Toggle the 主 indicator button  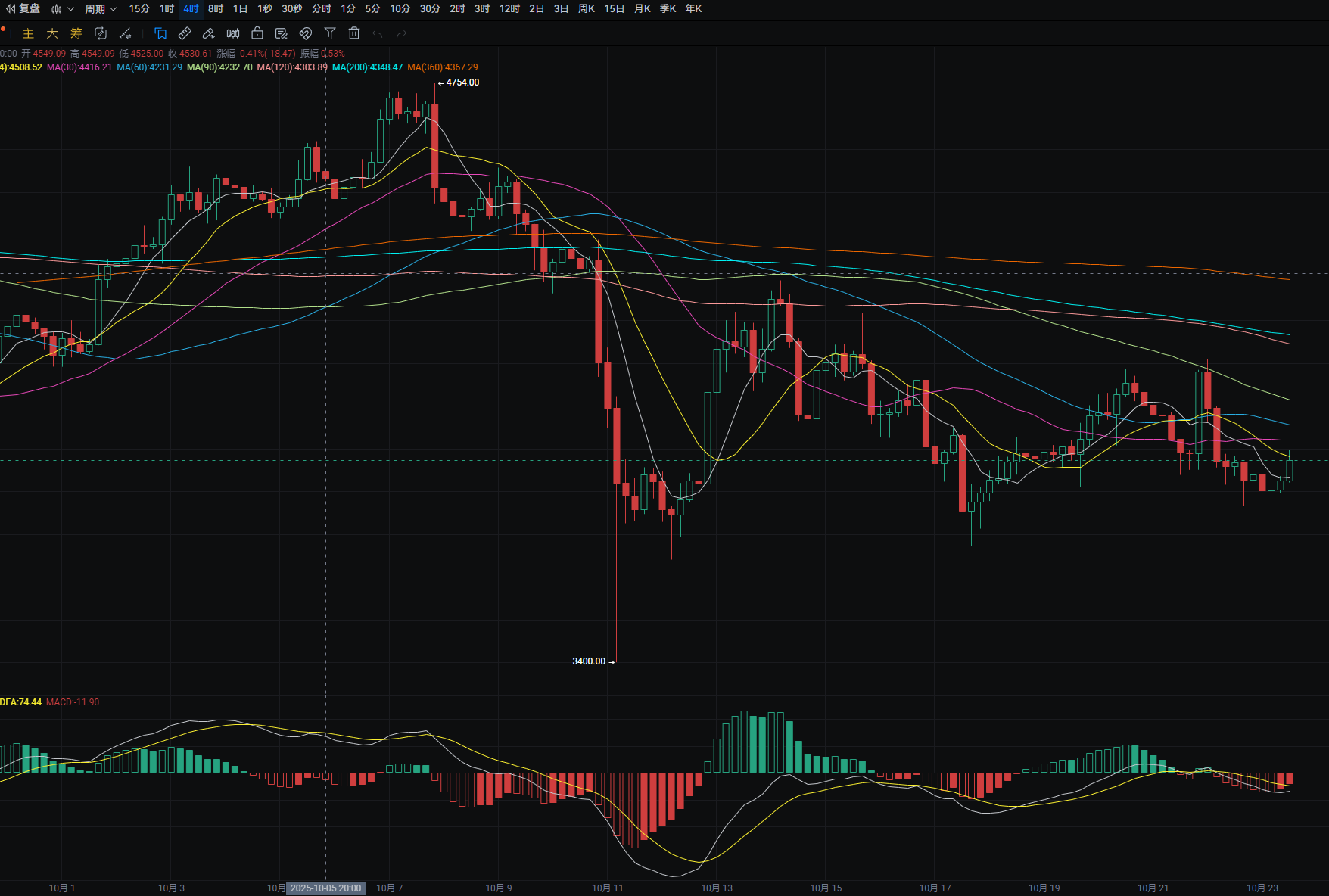[28, 33]
